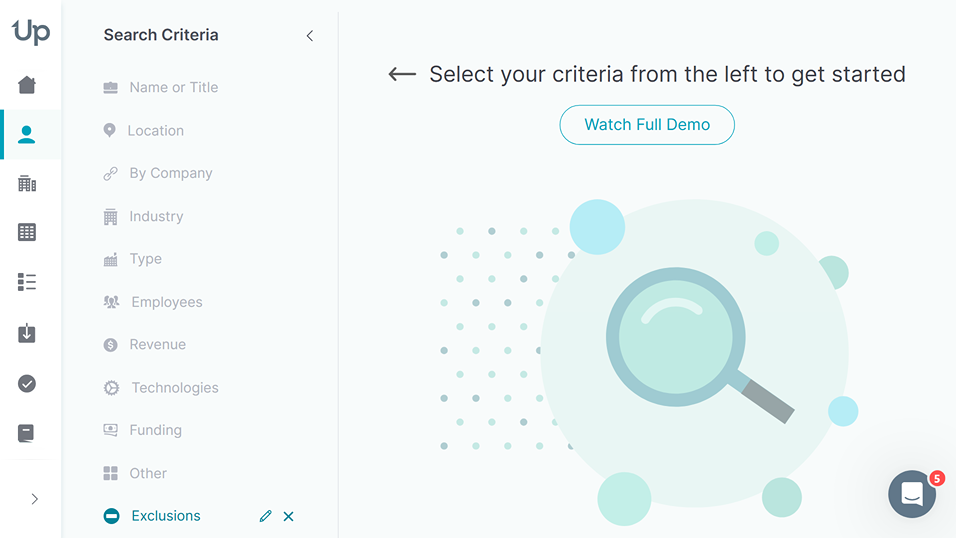Click the download sidebar icon

pyautogui.click(x=27, y=333)
